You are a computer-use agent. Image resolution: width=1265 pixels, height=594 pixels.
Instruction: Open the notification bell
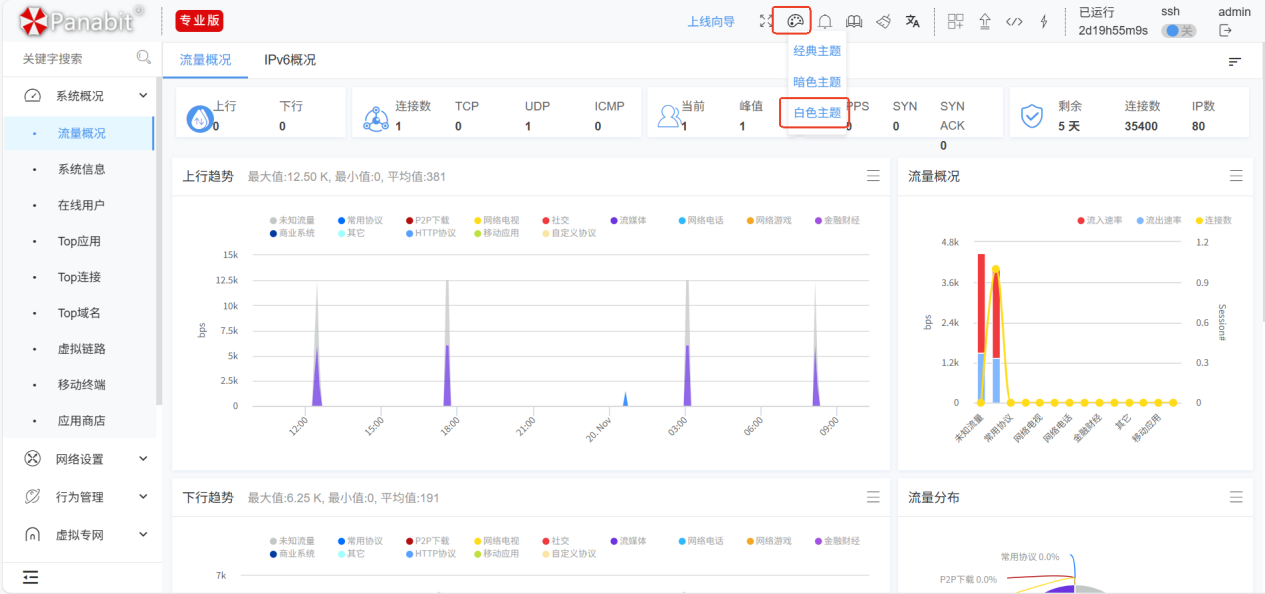point(825,21)
